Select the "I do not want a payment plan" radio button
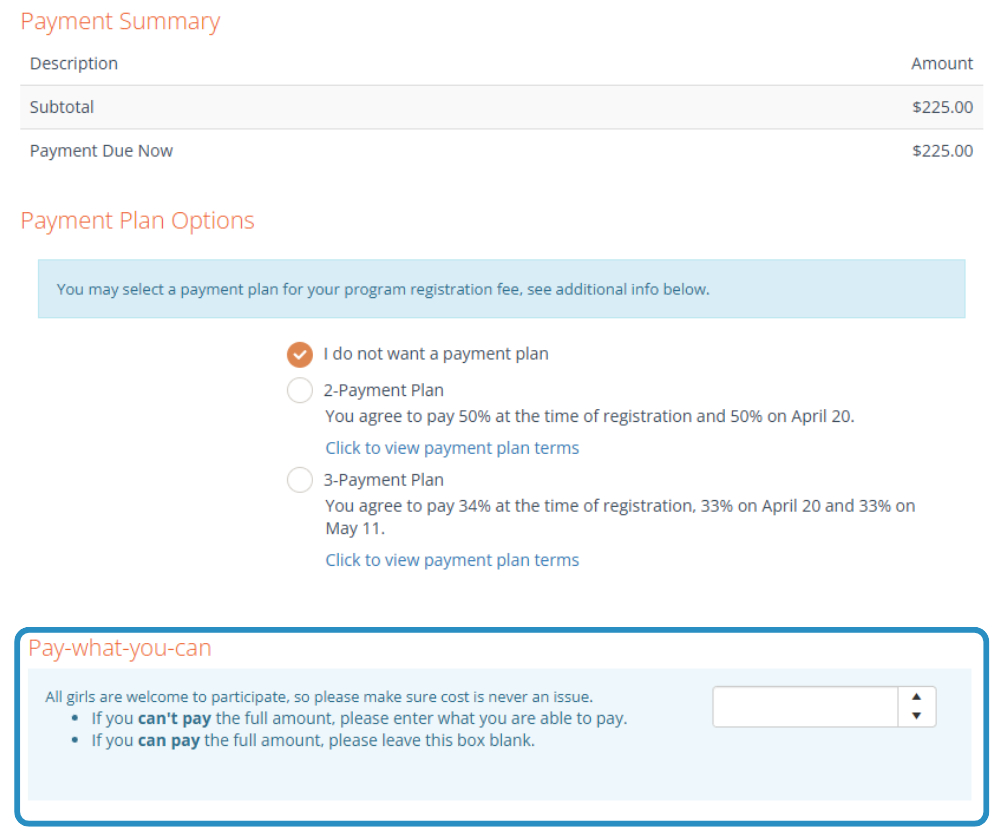 point(299,354)
